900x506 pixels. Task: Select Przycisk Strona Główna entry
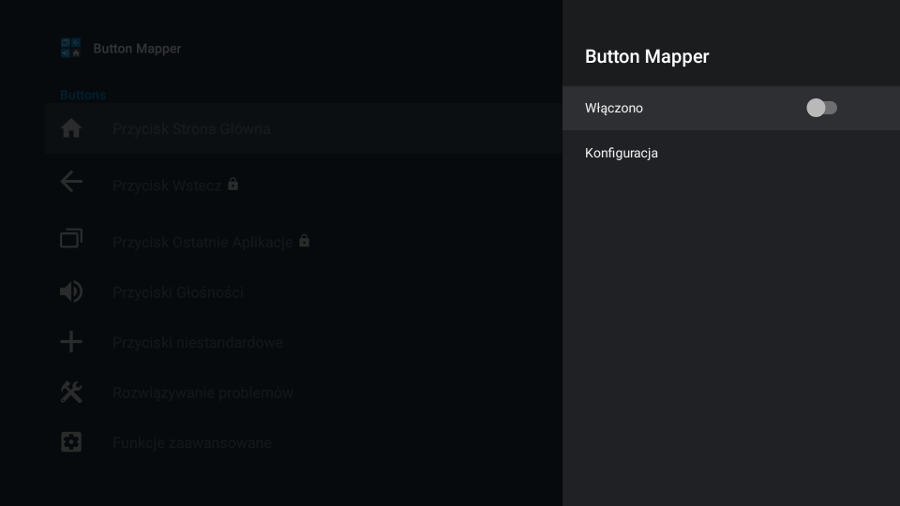(304, 129)
